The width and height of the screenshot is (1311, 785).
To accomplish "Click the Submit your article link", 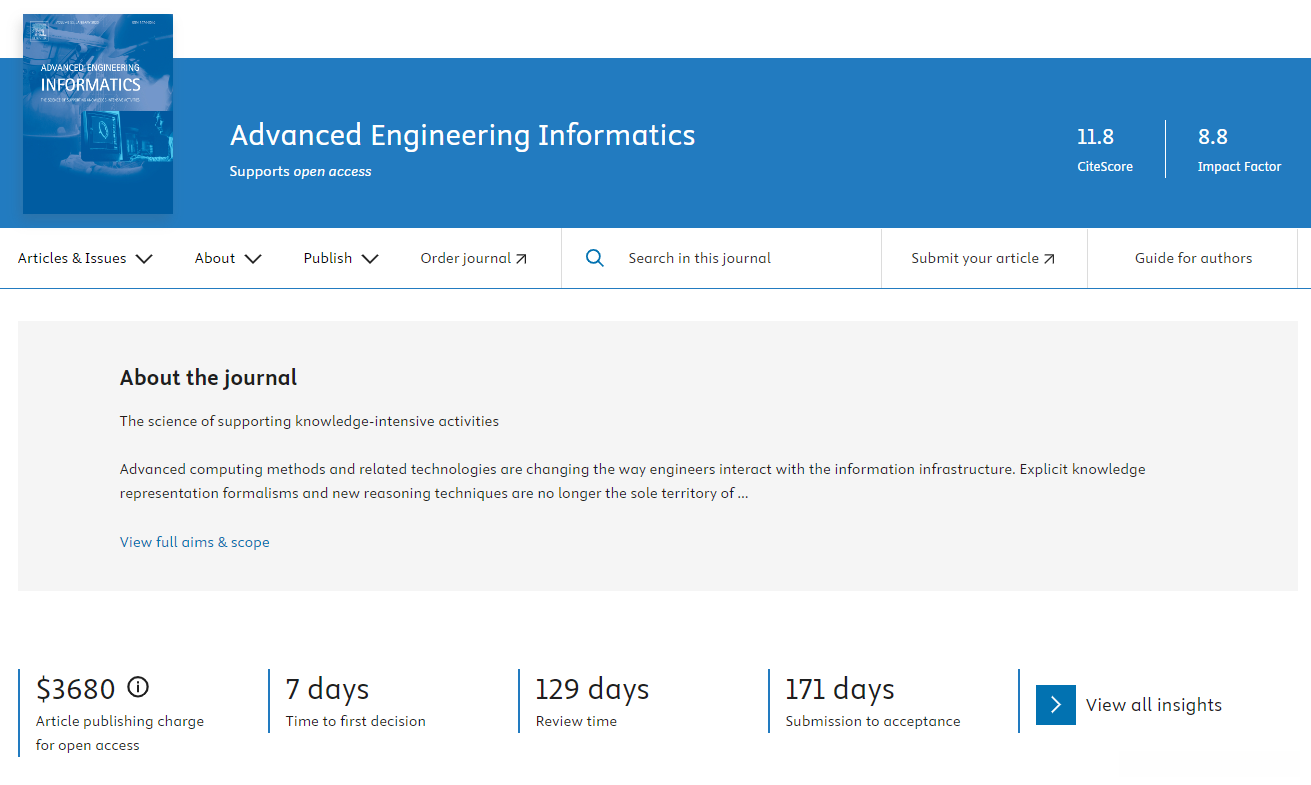I will (x=975, y=258).
